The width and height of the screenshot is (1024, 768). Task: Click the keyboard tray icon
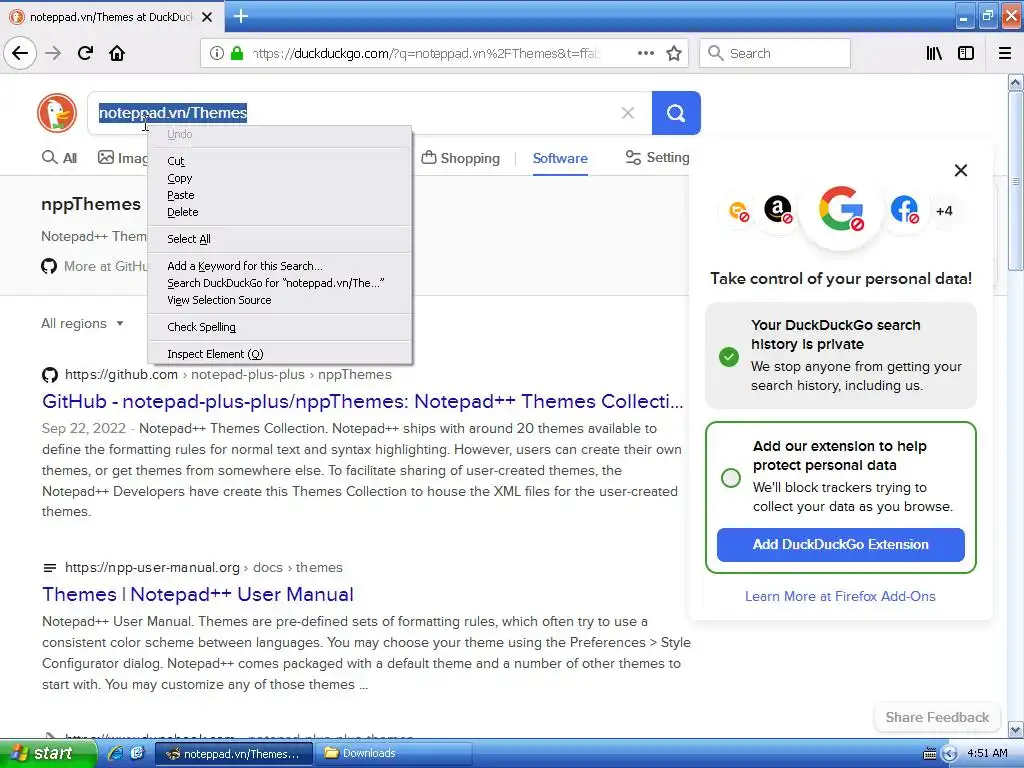coord(929,754)
